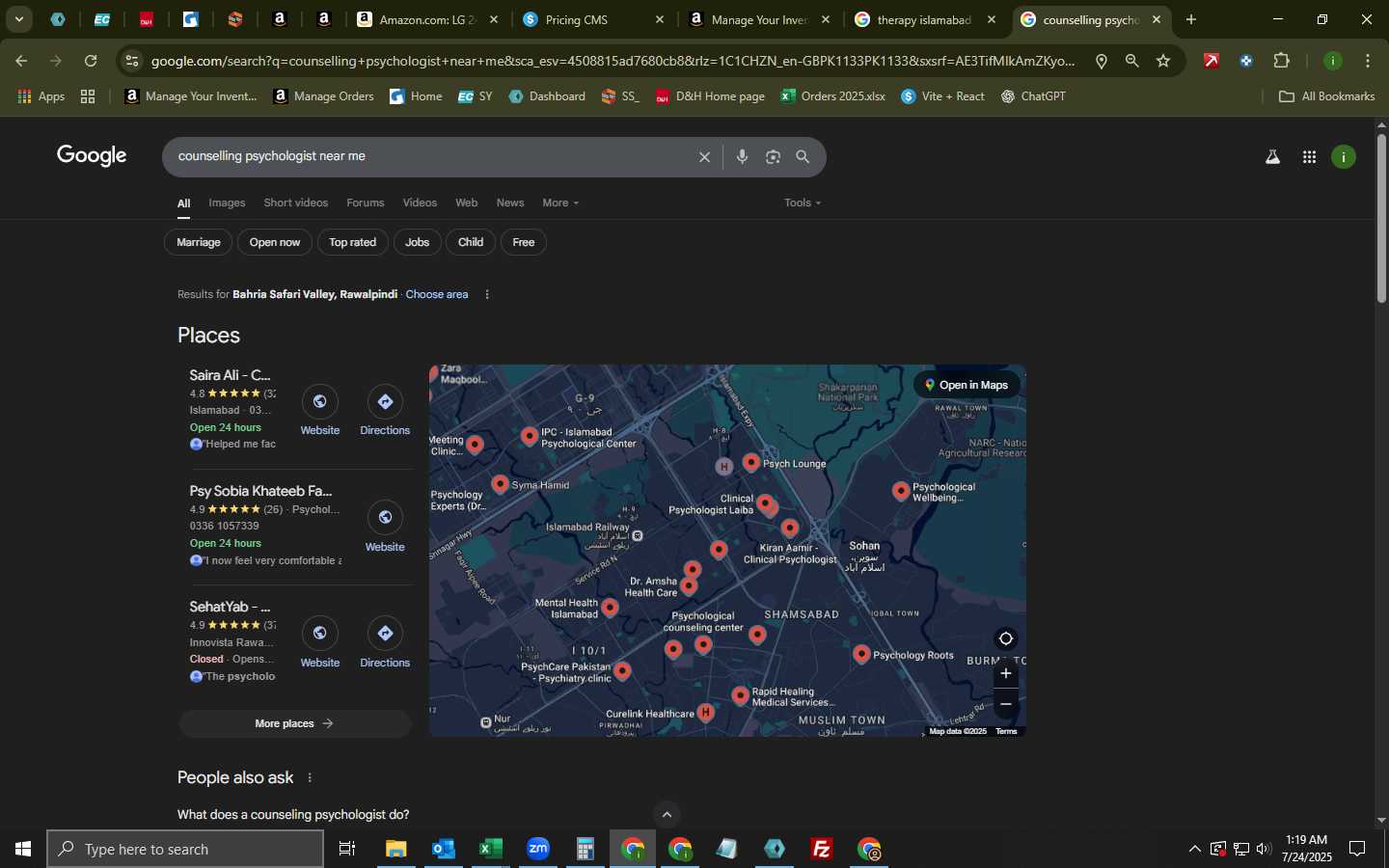Switch to Pricing CMS browser tab
This screenshot has height=868, width=1389.
593,19
